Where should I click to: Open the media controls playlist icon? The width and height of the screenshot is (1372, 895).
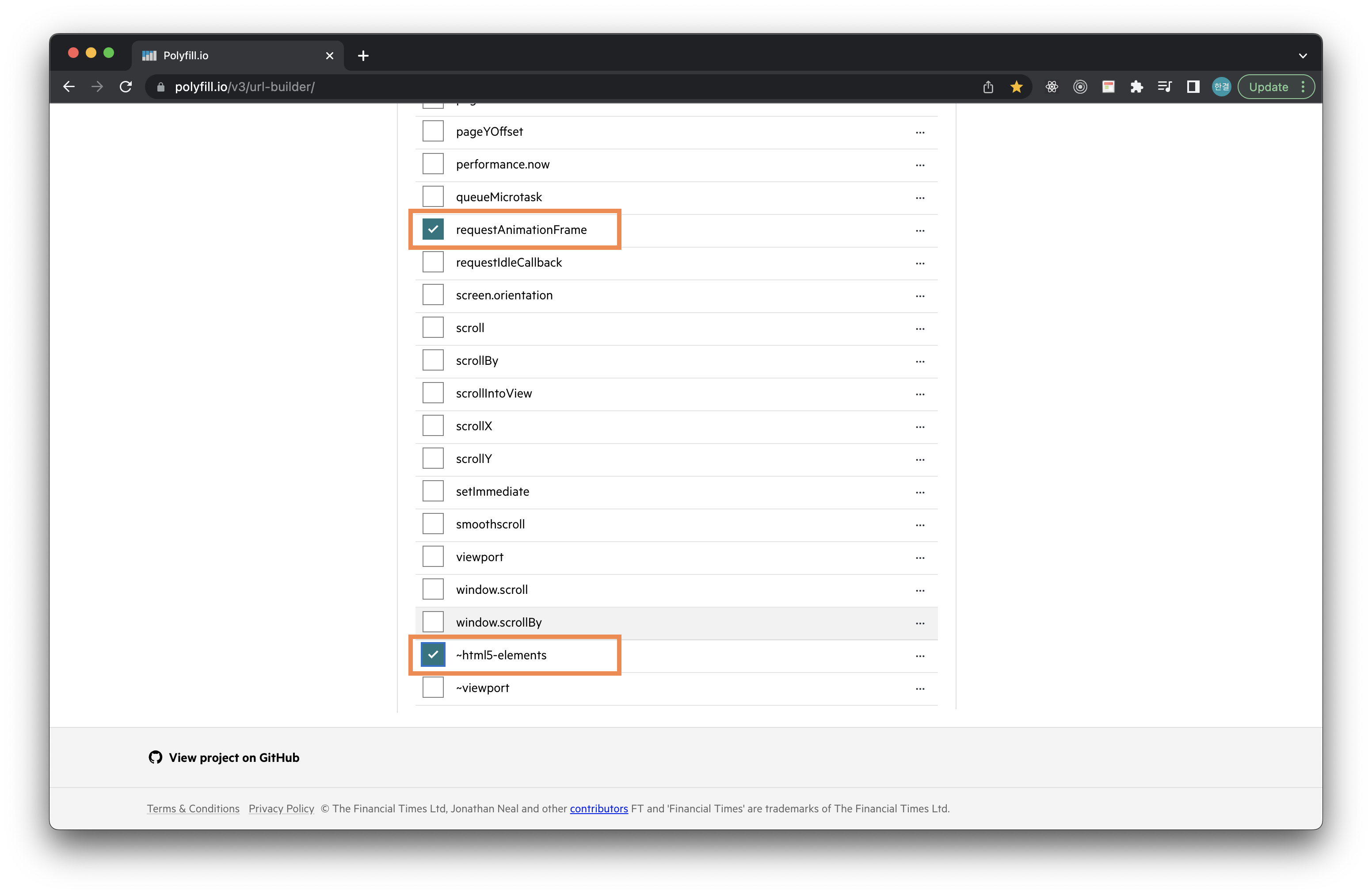(1164, 87)
